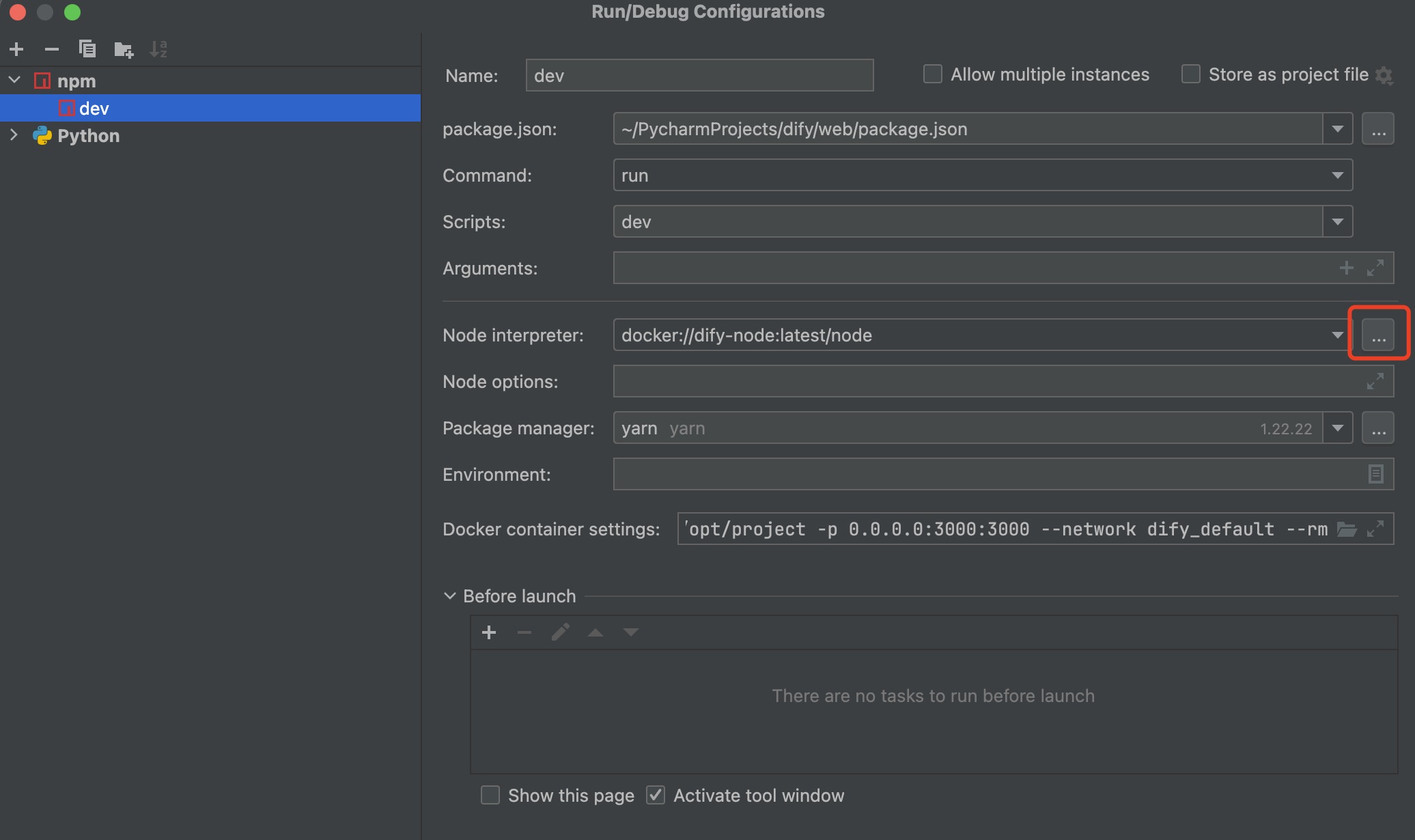Click the Environment variables edit icon
The width and height of the screenshot is (1415, 840).
point(1375,474)
